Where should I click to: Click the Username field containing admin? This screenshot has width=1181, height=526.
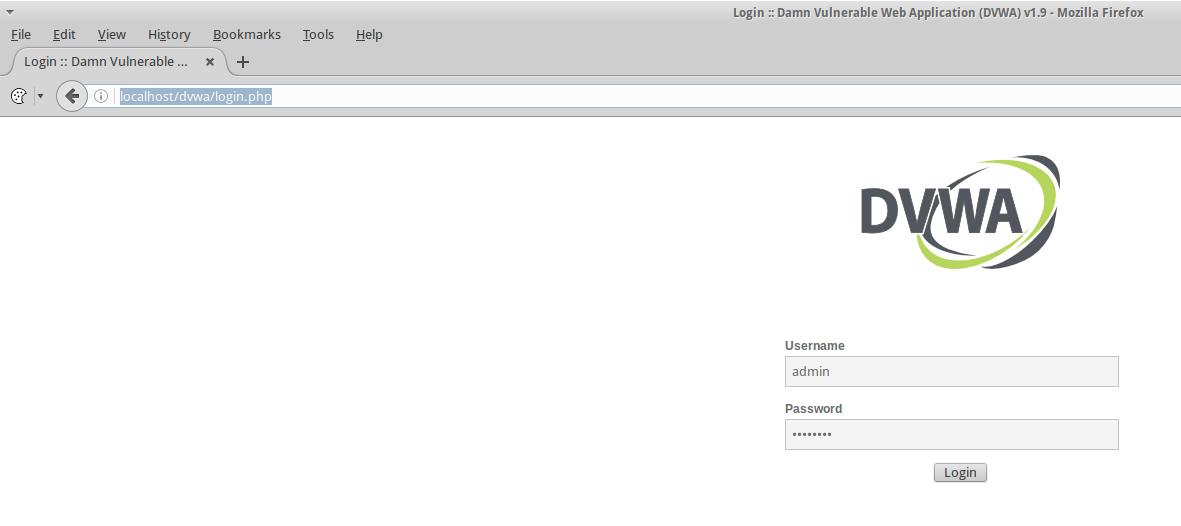click(x=951, y=371)
